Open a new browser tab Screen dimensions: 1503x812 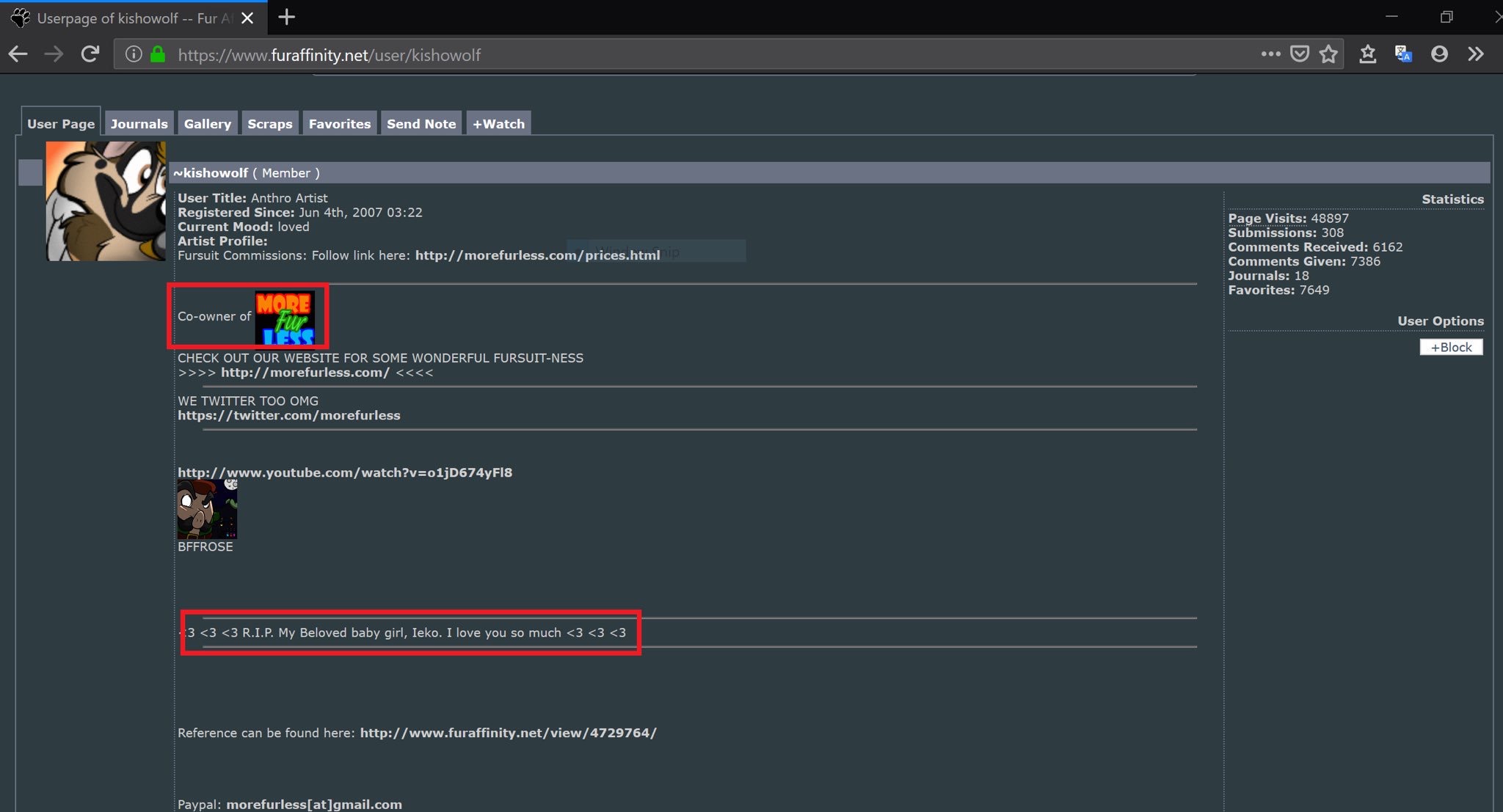(x=287, y=17)
